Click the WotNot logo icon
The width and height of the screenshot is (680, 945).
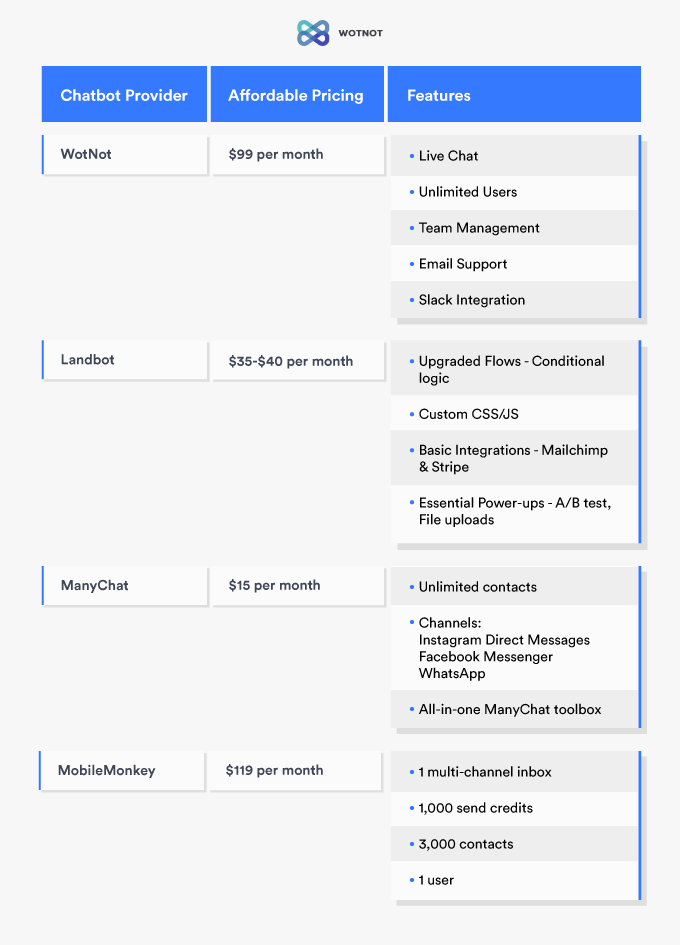click(x=313, y=33)
